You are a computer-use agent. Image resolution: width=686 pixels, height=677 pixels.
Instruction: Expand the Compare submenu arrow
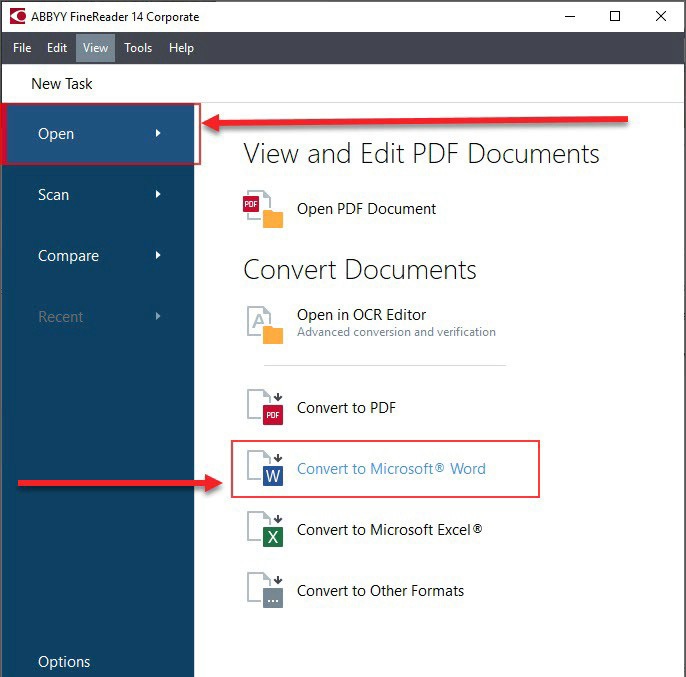(158, 255)
